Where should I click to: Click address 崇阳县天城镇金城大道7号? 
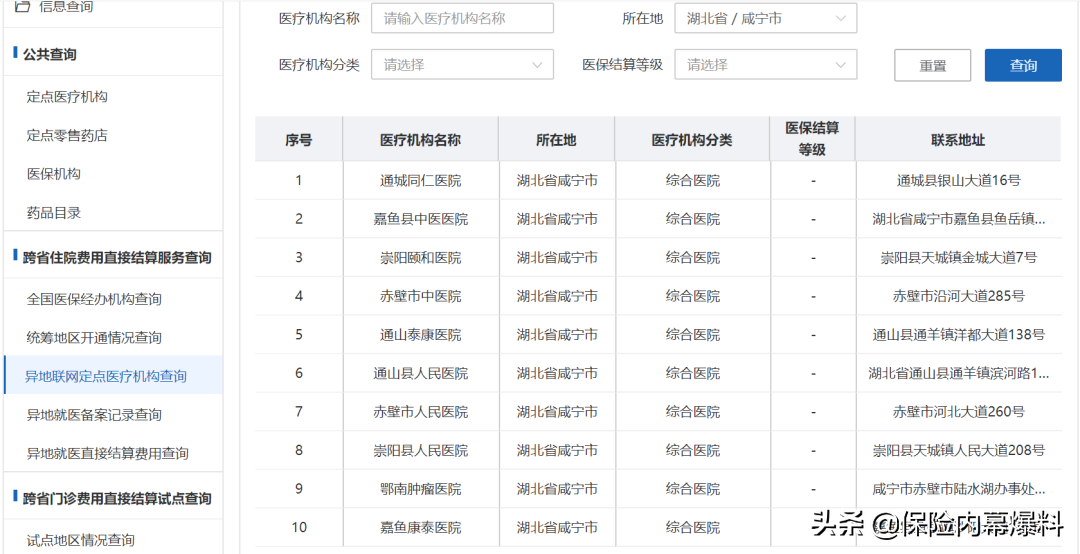pos(958,258)
